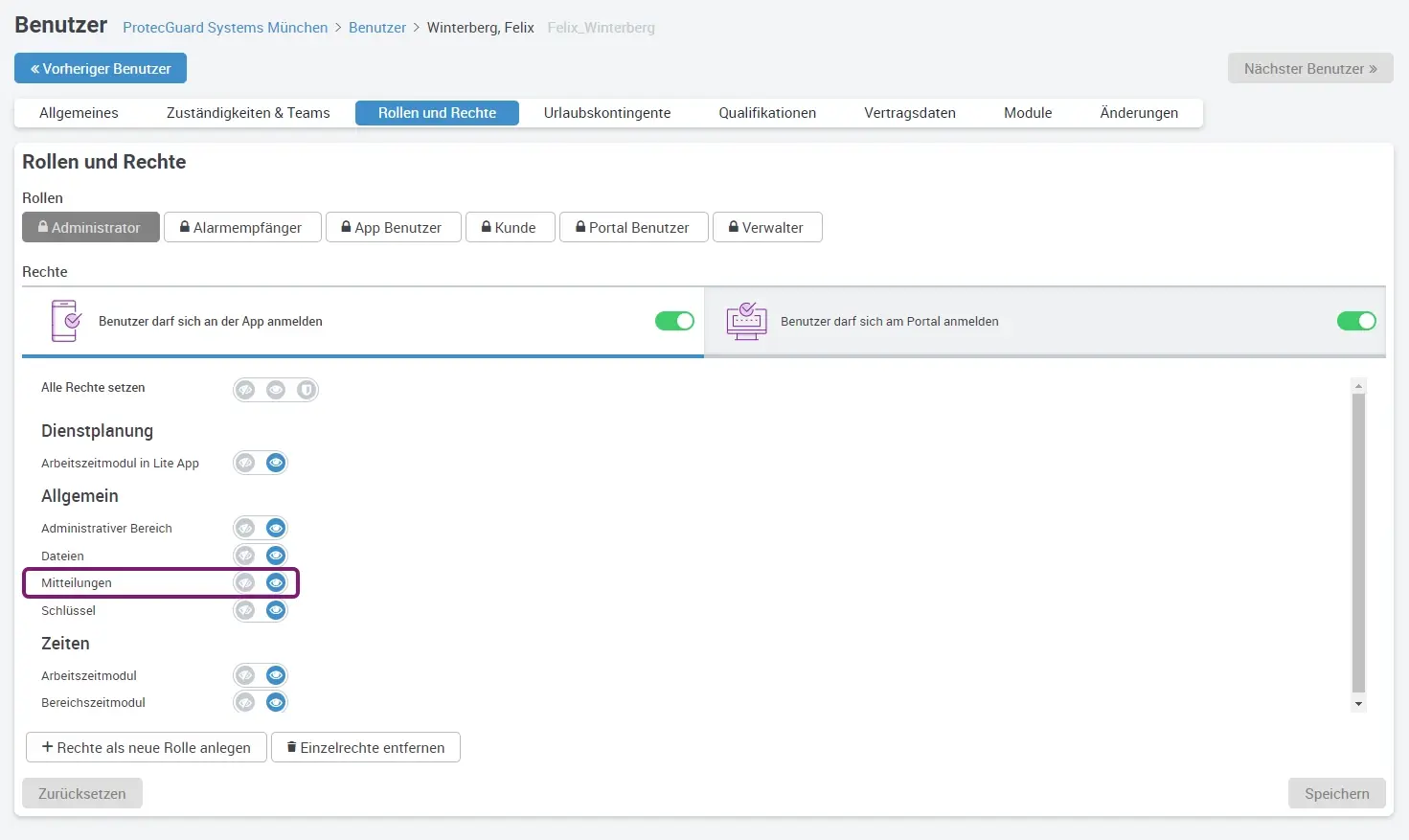The image size is (1409, 840).
Task: Set Mitteilungen to hidden with crossed-eye icon
Action: coord(246,582)
